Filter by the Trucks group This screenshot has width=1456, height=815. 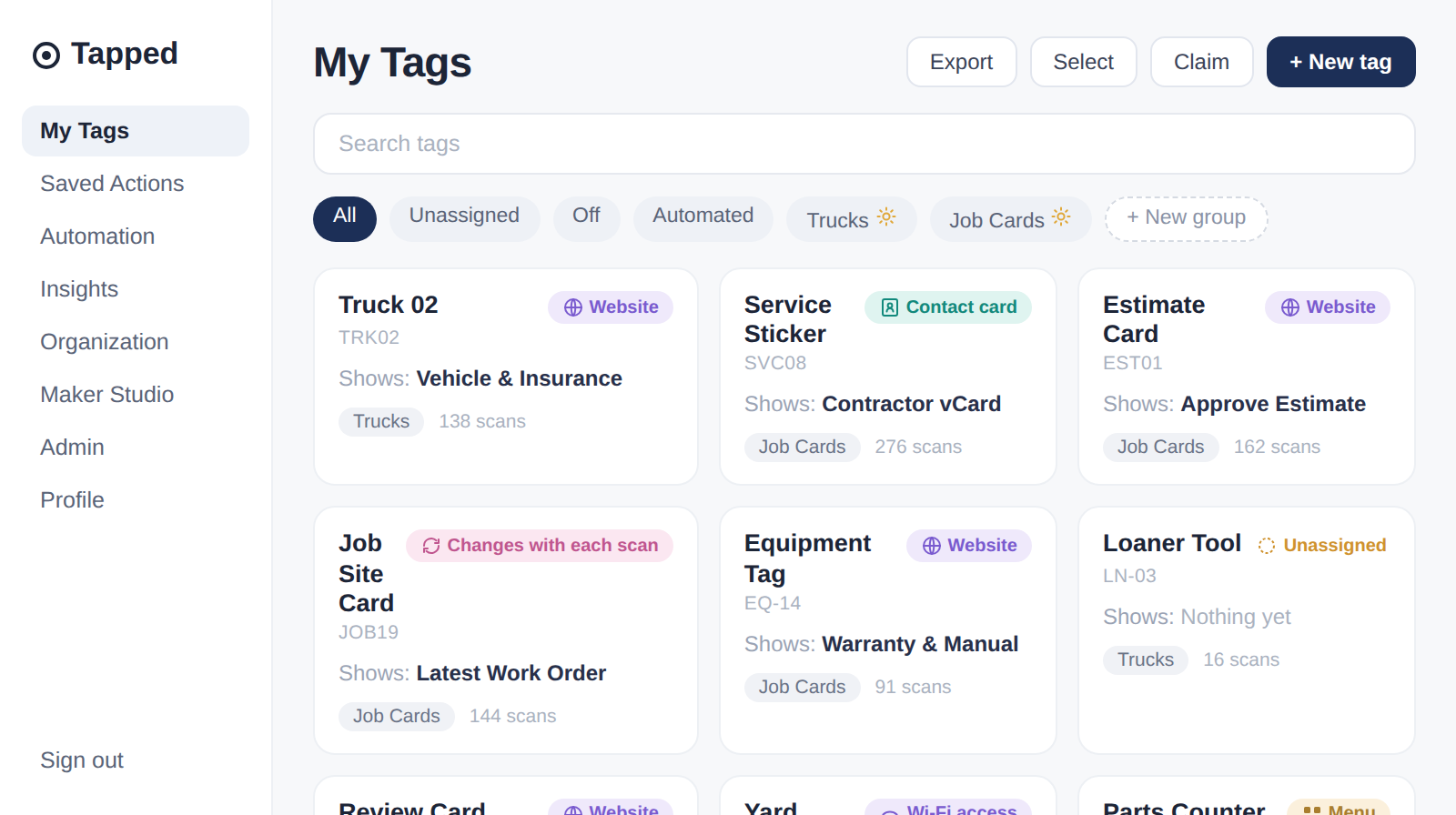coord(852,219)
